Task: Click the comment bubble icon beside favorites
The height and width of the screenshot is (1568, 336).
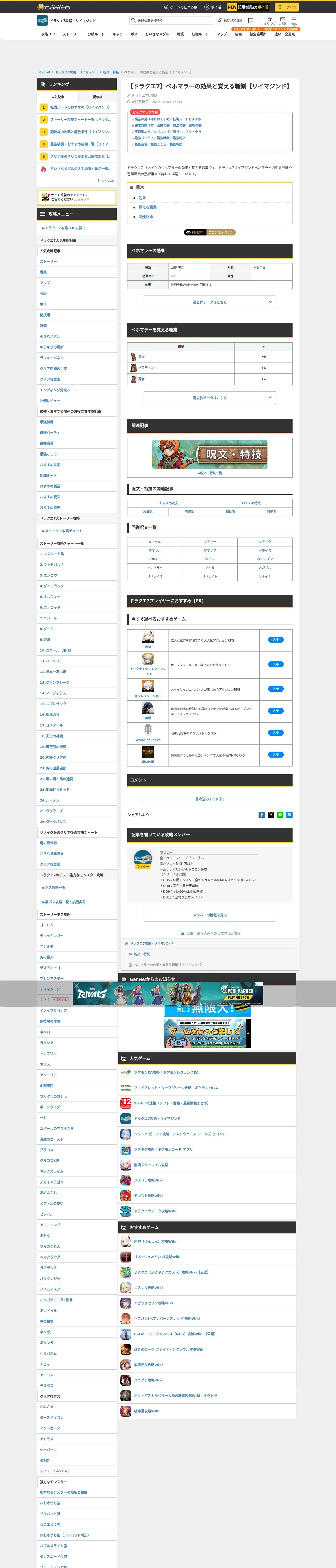Action: click(251, 20)
